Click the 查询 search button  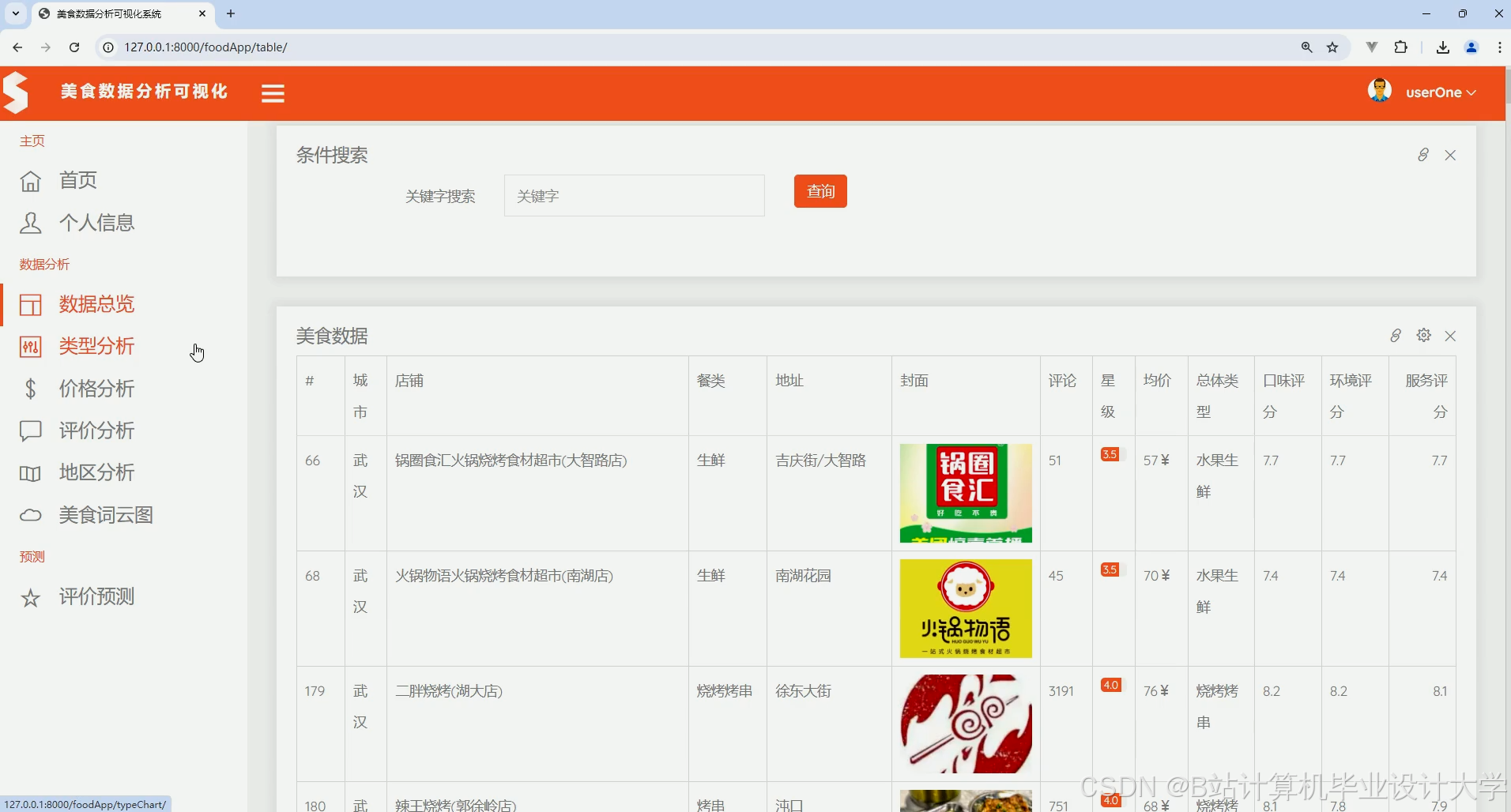pyautogui.click(x=820, y=191)
